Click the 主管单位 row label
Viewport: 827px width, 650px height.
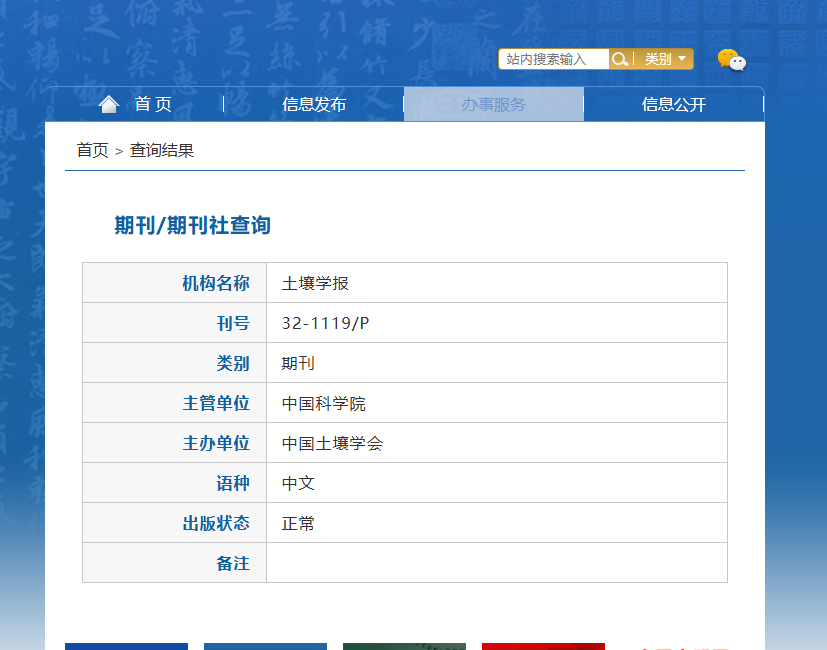pos(216,404)
